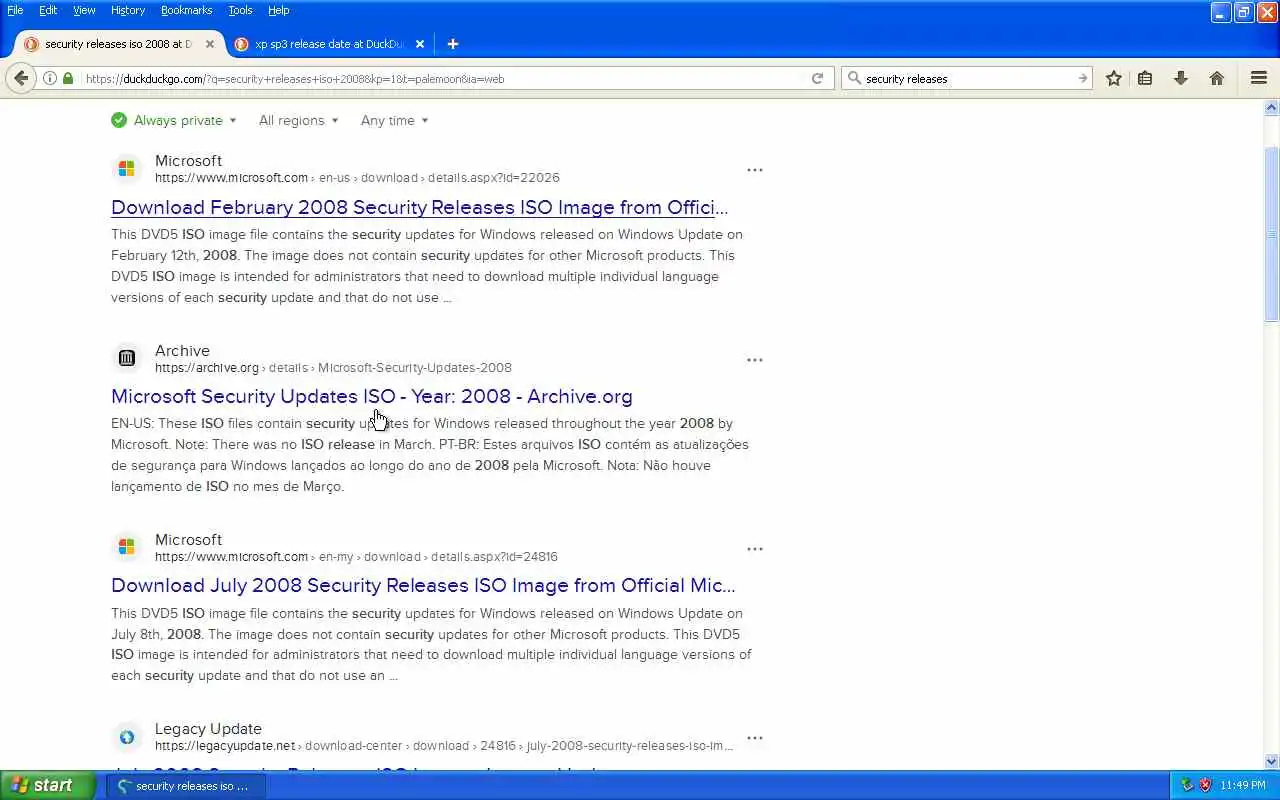Open 'Microsoft Security Updates ISO - Year: 2008' link
This screenshot has width=1280, height=800.
tap(372, 396)
